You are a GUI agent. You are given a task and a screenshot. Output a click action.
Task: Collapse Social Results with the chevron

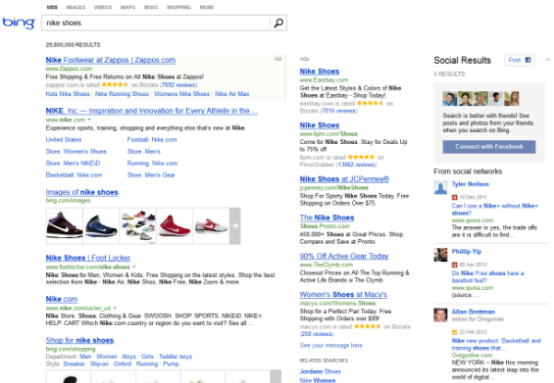pos(548,60)
